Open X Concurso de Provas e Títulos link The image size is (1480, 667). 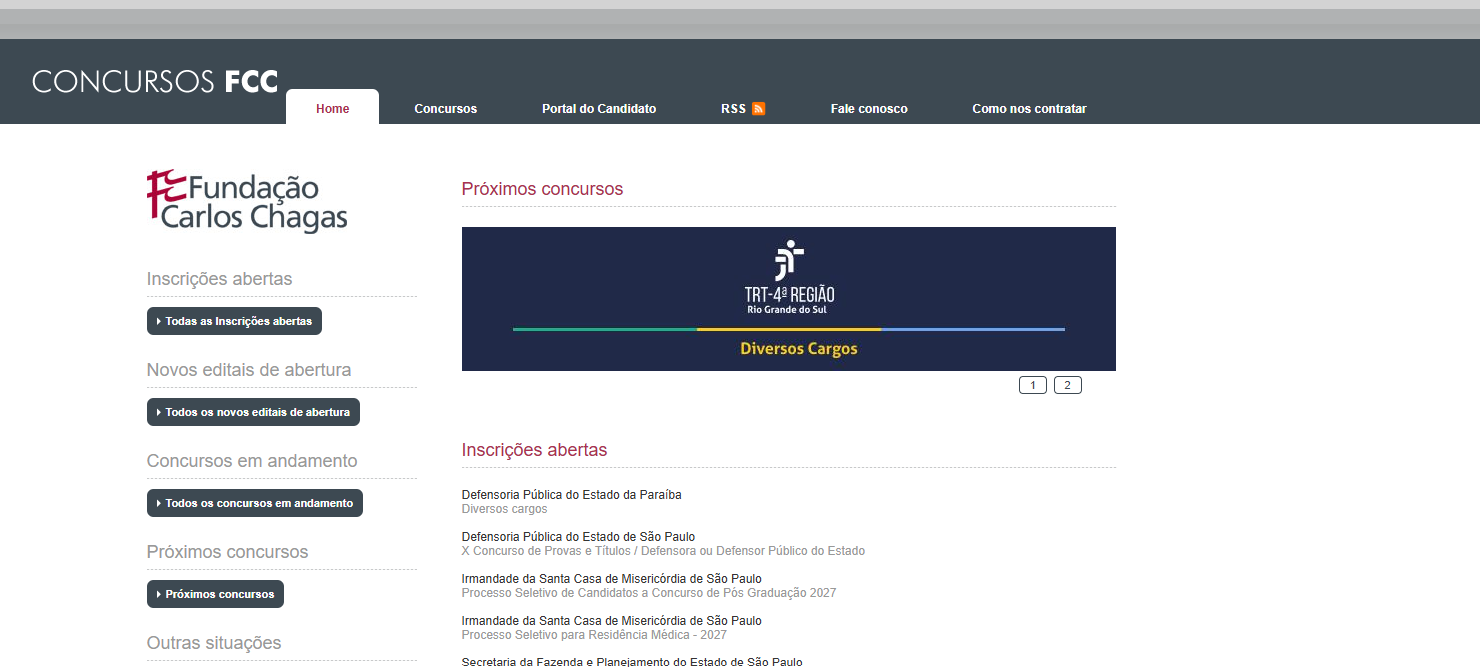(664, 551)
